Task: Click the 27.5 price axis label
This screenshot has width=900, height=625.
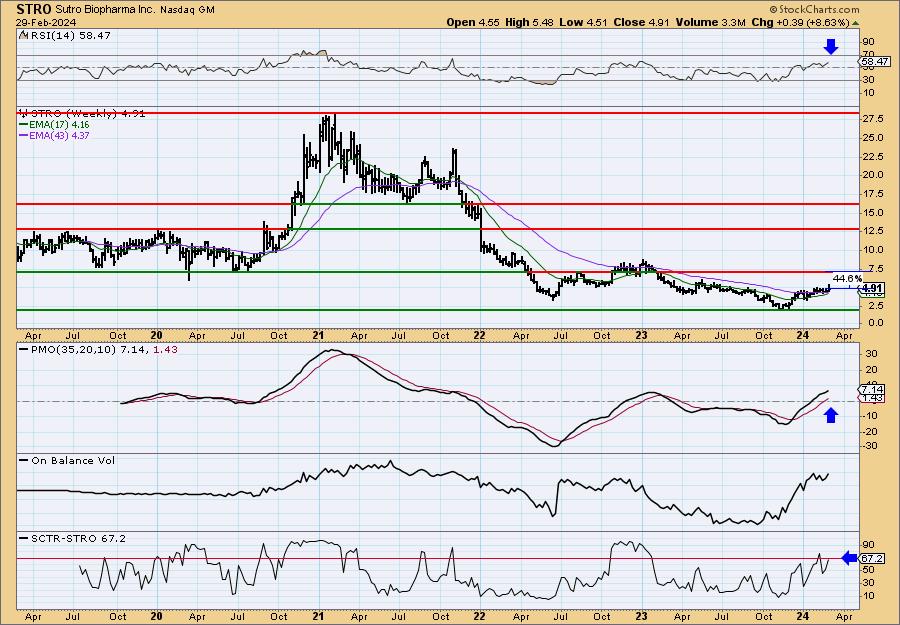Action: tap(871, 119)
